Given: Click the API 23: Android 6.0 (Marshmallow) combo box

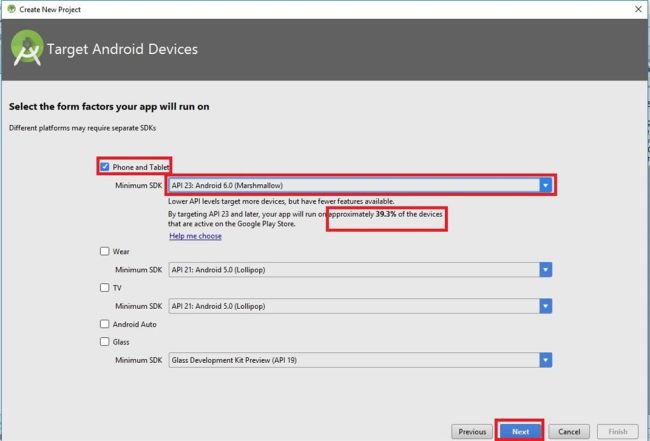Looking at the screenshot, I should click(360, 185).
